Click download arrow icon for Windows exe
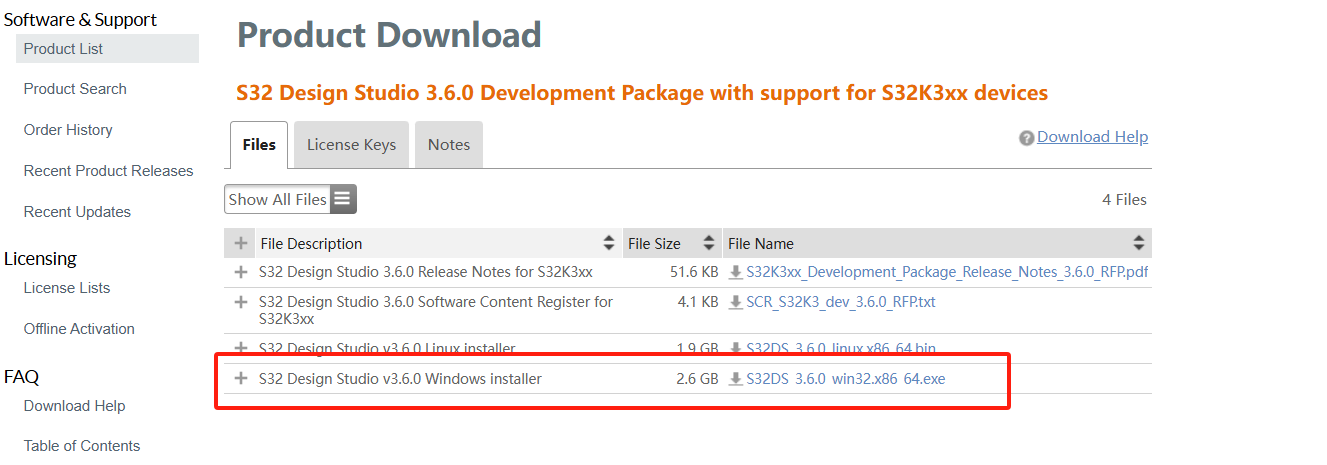 (736, 379)
